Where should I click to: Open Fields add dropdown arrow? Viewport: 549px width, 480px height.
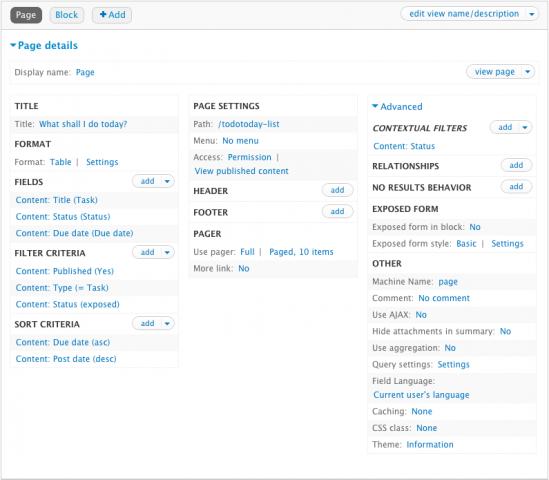167,181
